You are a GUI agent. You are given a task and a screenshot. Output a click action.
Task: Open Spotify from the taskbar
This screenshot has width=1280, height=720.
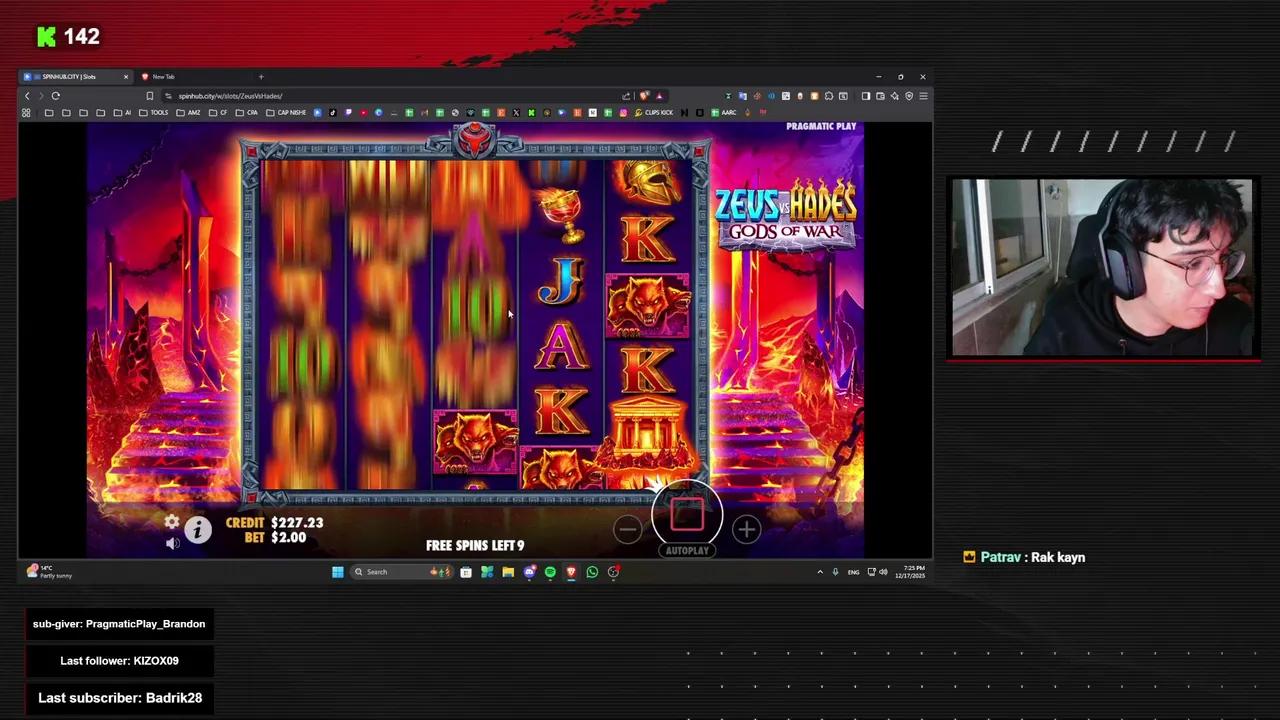point(549,571)
